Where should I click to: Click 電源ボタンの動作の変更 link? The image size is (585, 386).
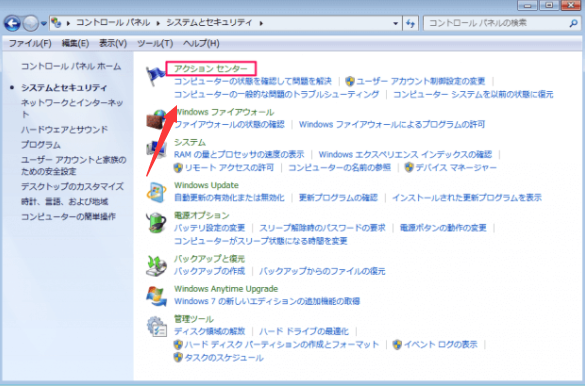(x=443, y=228)
